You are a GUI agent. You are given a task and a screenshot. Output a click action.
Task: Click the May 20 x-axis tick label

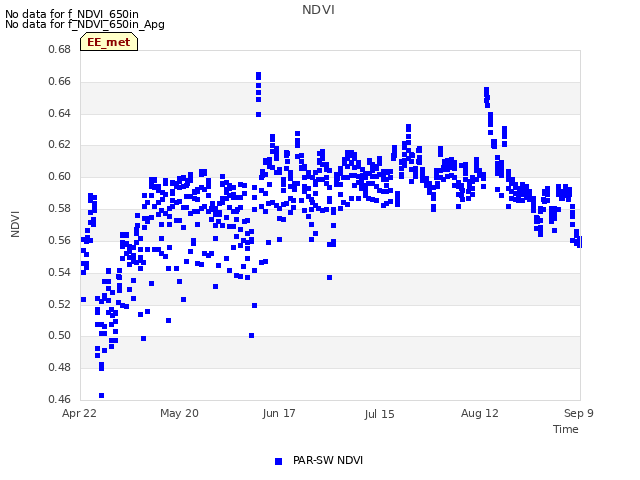[179, 413]
